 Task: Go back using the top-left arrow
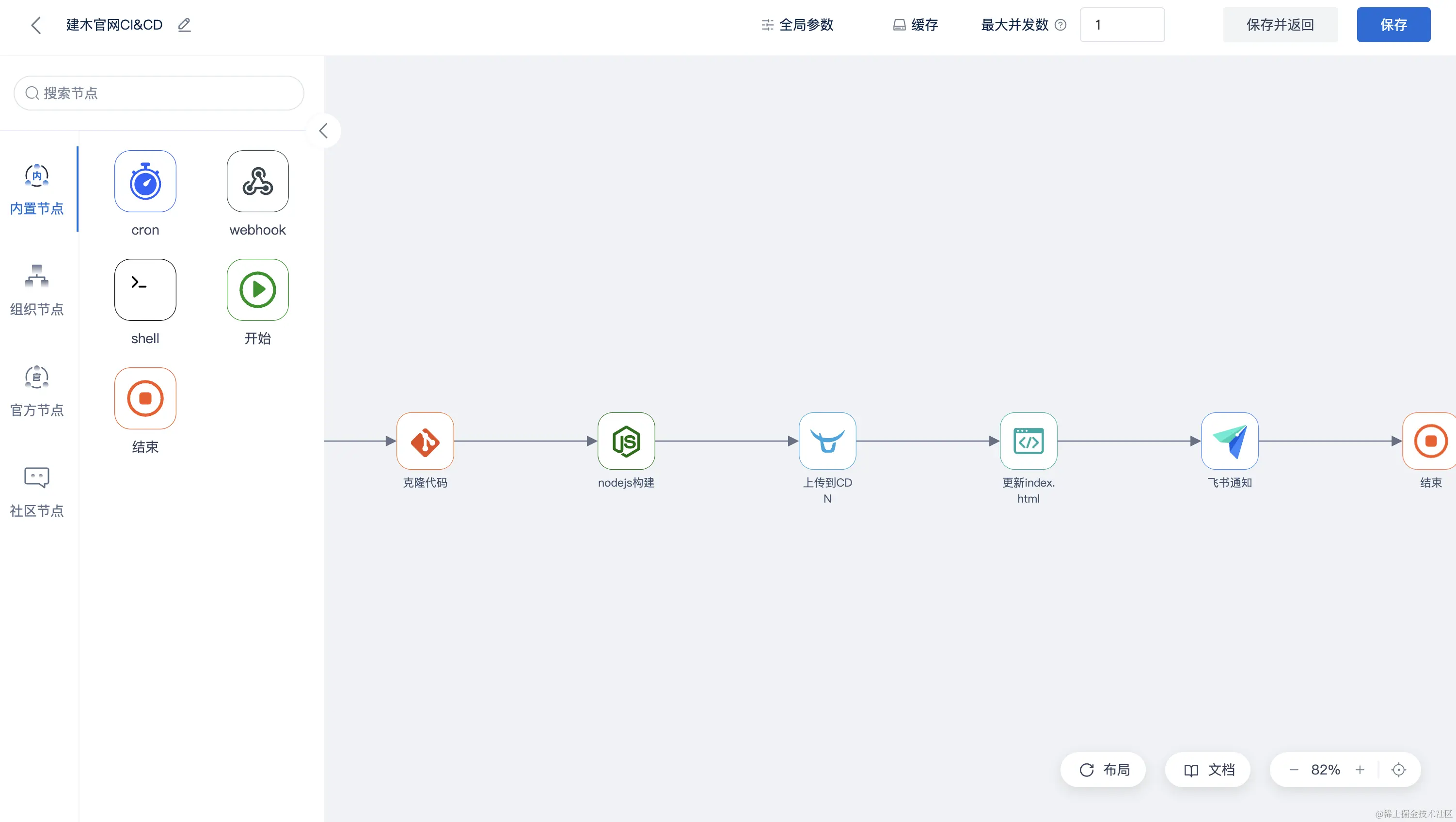(x=36, y=25)
